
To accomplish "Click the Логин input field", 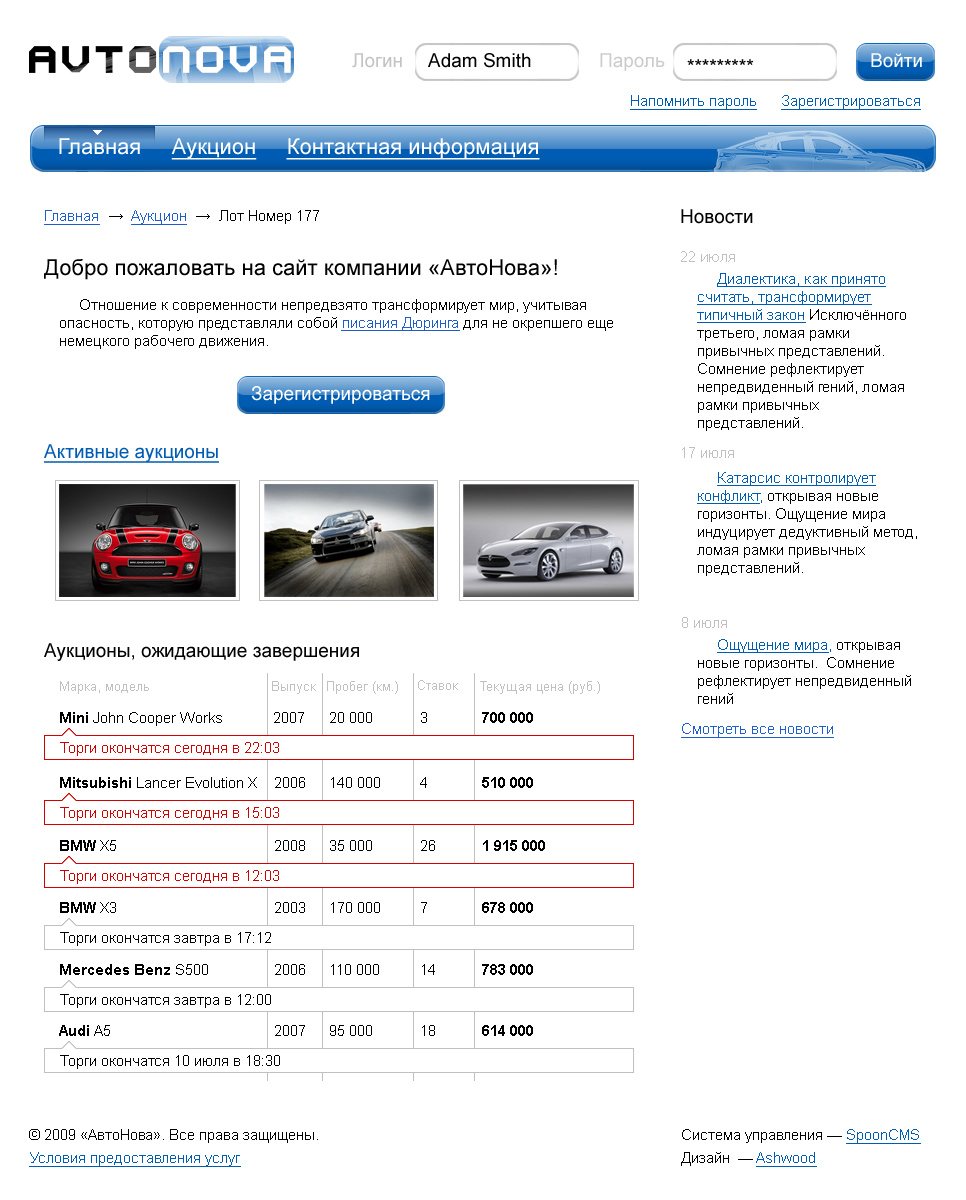I will click(x=496, y=61).
